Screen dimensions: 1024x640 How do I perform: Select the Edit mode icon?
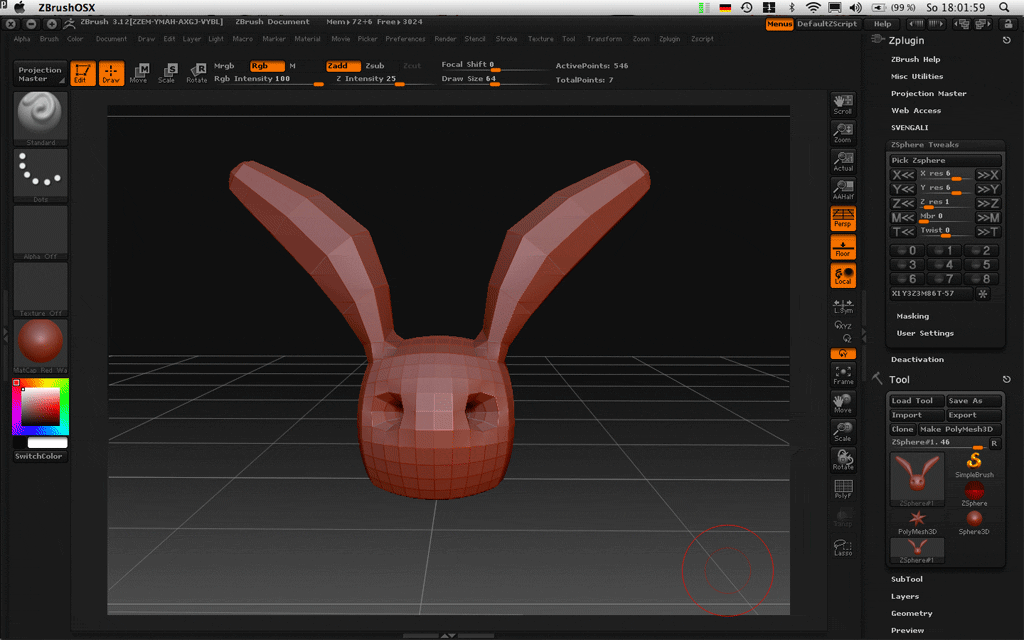pyautogui.click(x=83, y=73)
